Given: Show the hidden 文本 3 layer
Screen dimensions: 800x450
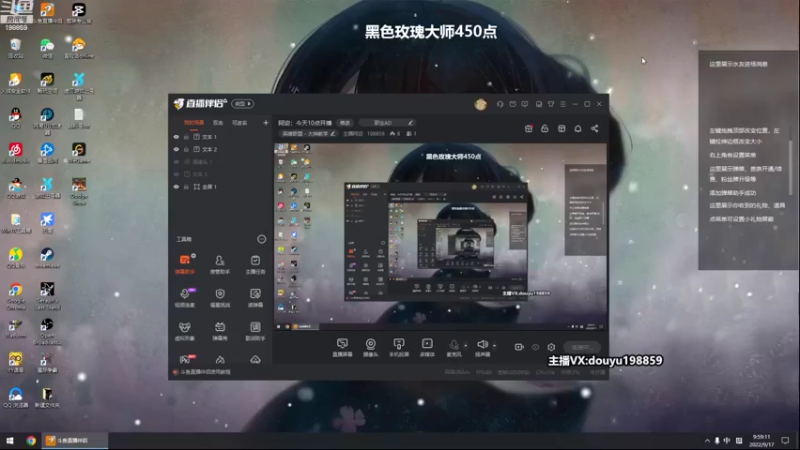Looking at the screenshot, I should (176, 174).
